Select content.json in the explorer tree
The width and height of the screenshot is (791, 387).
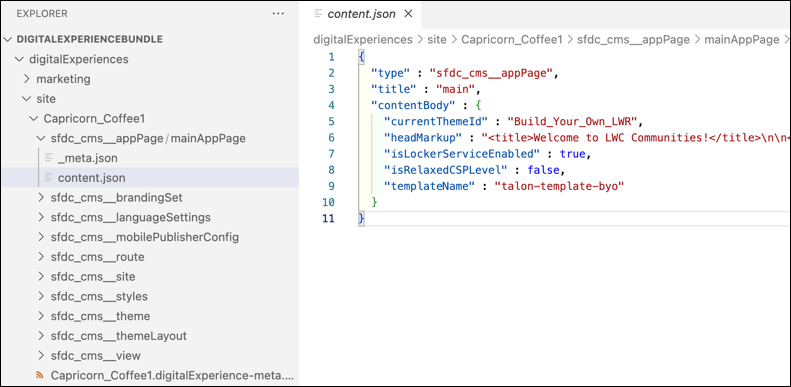[x=92, y=178]
